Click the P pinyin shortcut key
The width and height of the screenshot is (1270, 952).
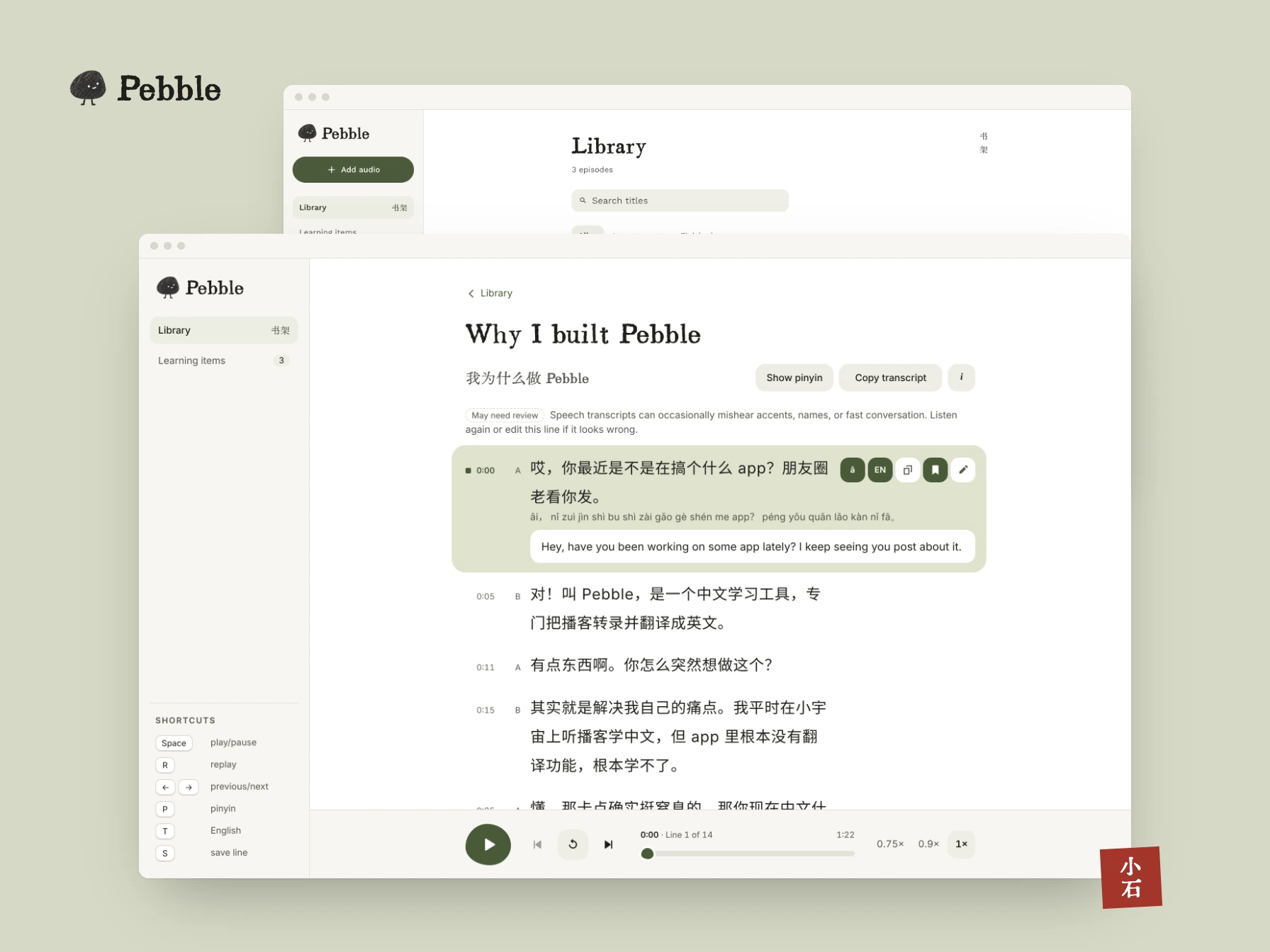pos(164,809)
